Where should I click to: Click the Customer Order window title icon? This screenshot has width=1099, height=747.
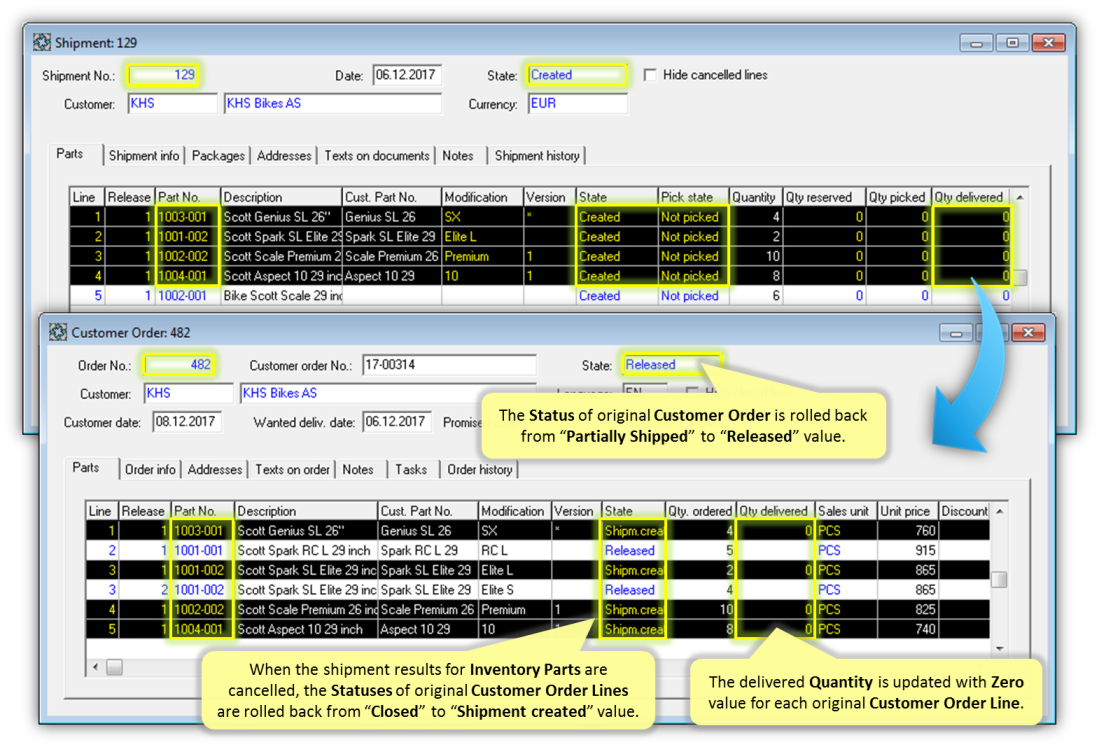pos(56,332)
